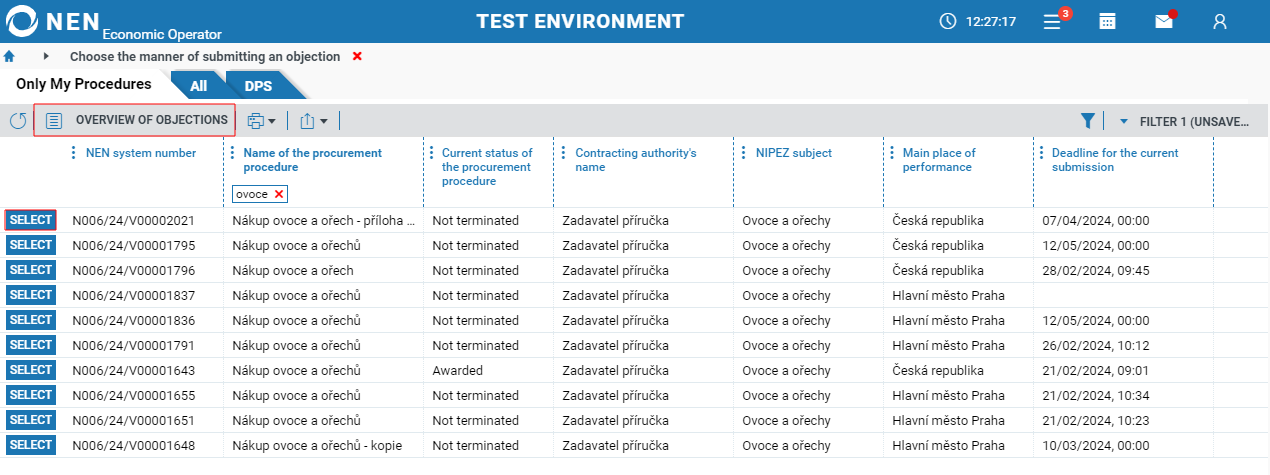This screenshot has height=475, width=1270.
Task: Remove the 'ovoce' filter chip
Action: coord(279,194)
